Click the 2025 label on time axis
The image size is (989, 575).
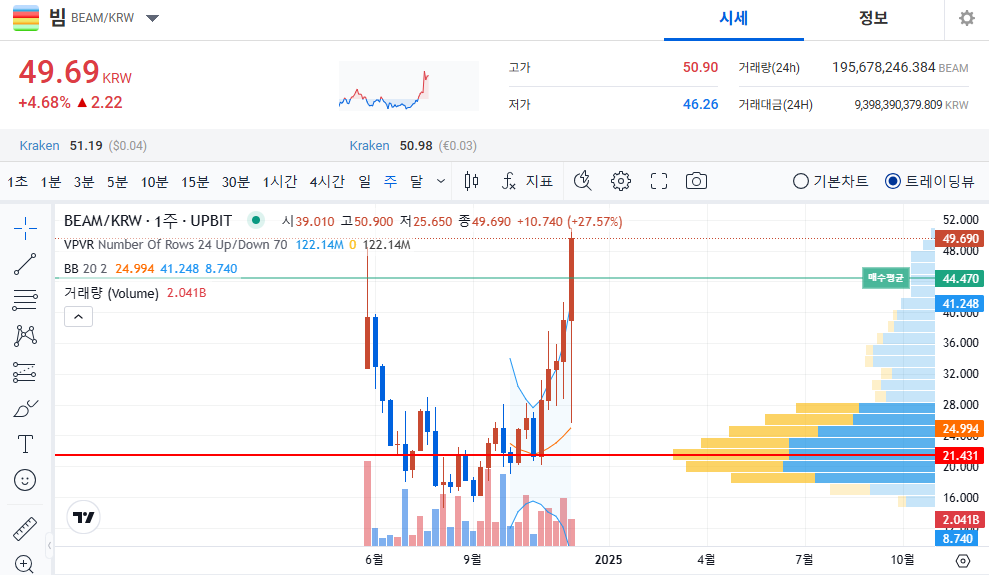608,560
